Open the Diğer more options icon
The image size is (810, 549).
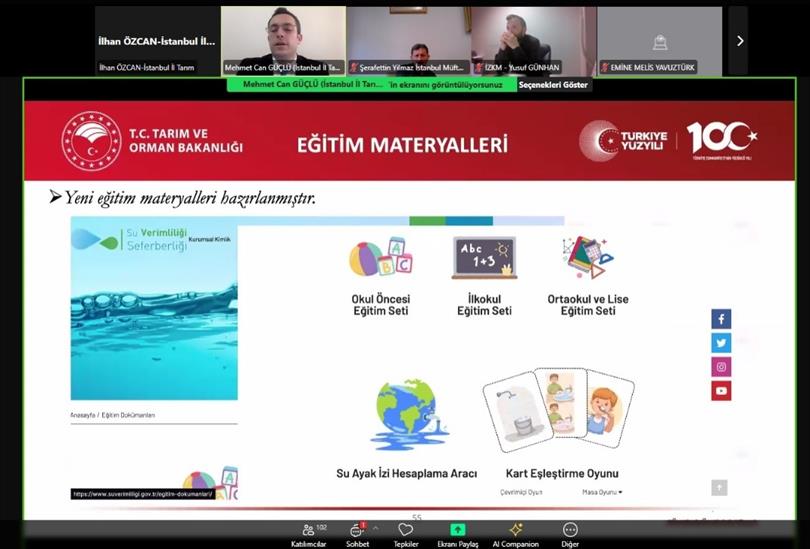[570, 530]
